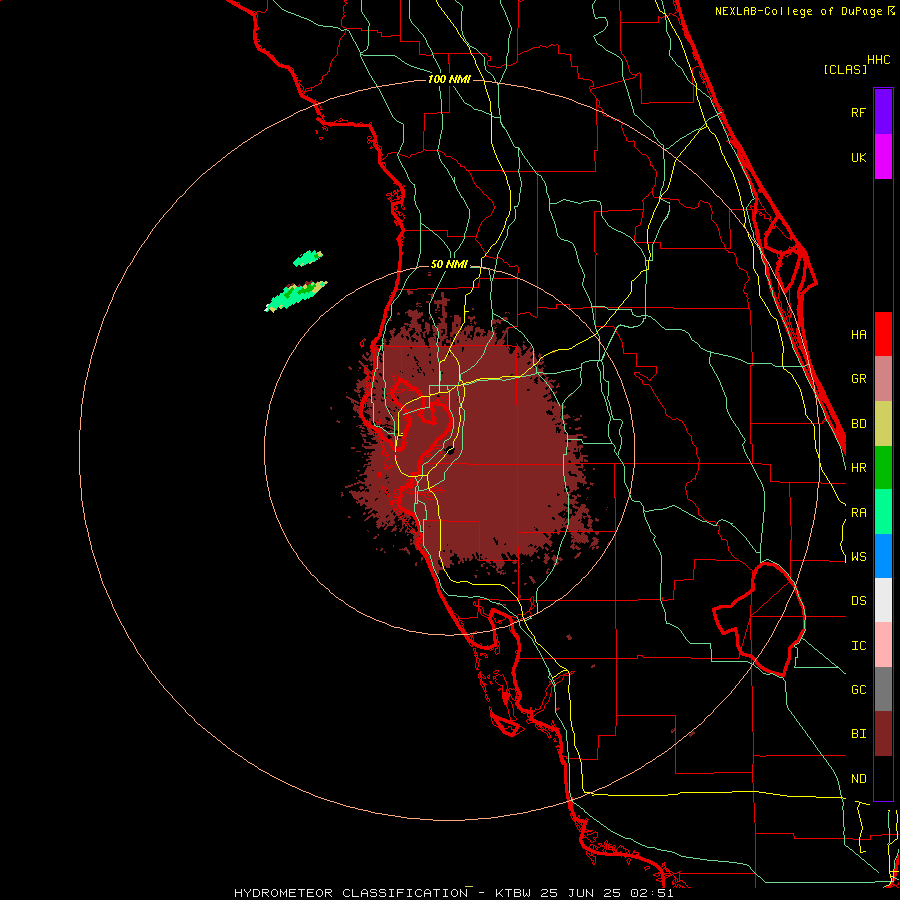900x900 pixels.
Task: Click the "GC" legend label
Action: coord(859,690)
